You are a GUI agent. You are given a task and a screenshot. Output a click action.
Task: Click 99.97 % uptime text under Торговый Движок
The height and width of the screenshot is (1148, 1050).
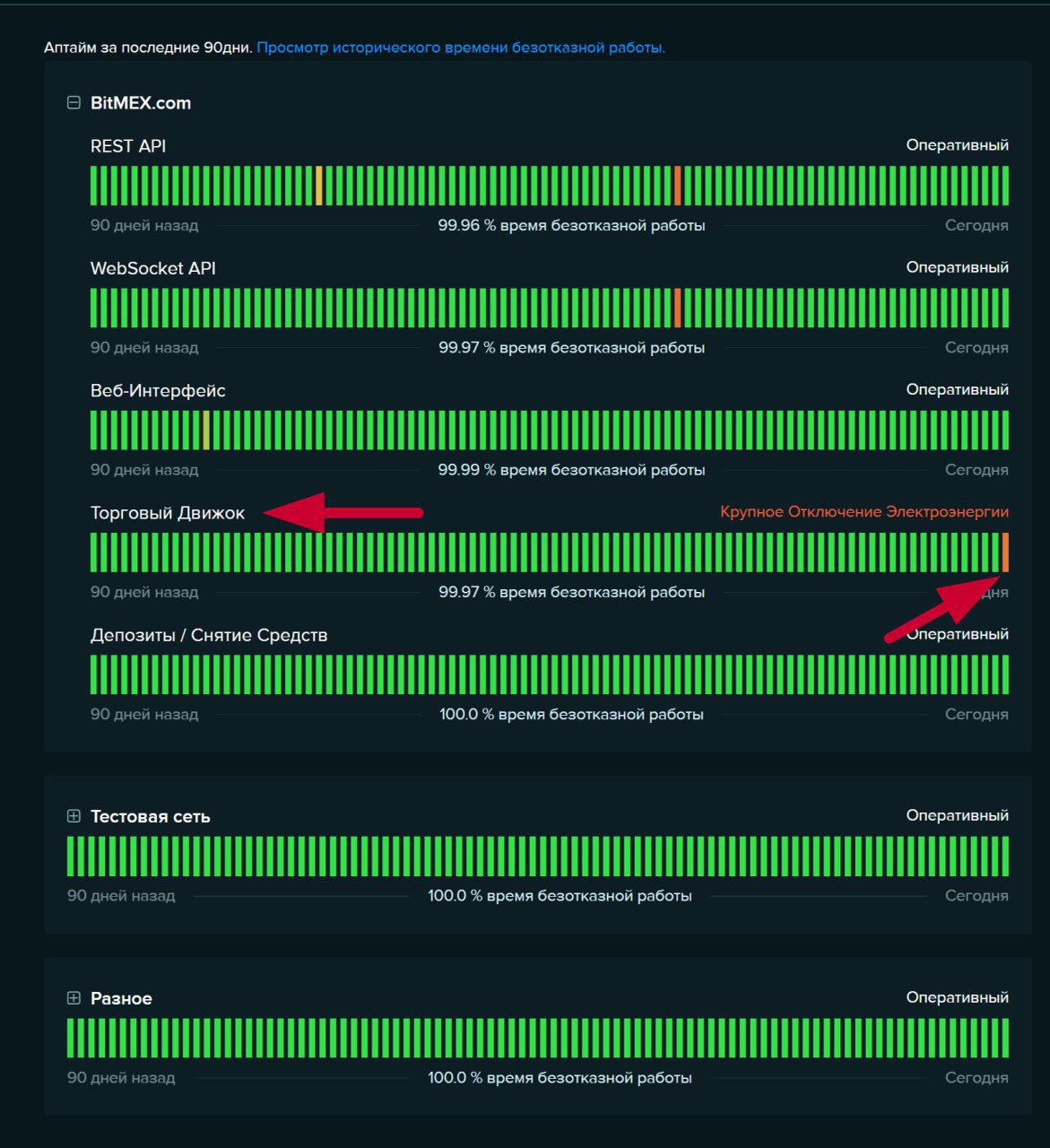pos(571,592)
